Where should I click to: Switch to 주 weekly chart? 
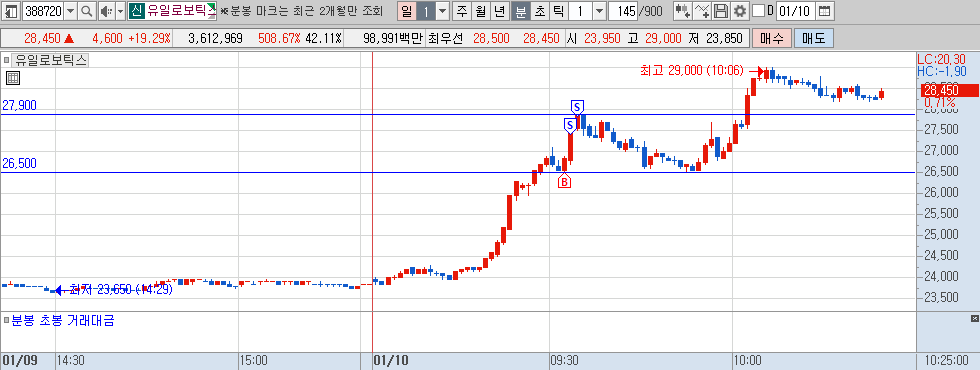(x=461, y=11)
